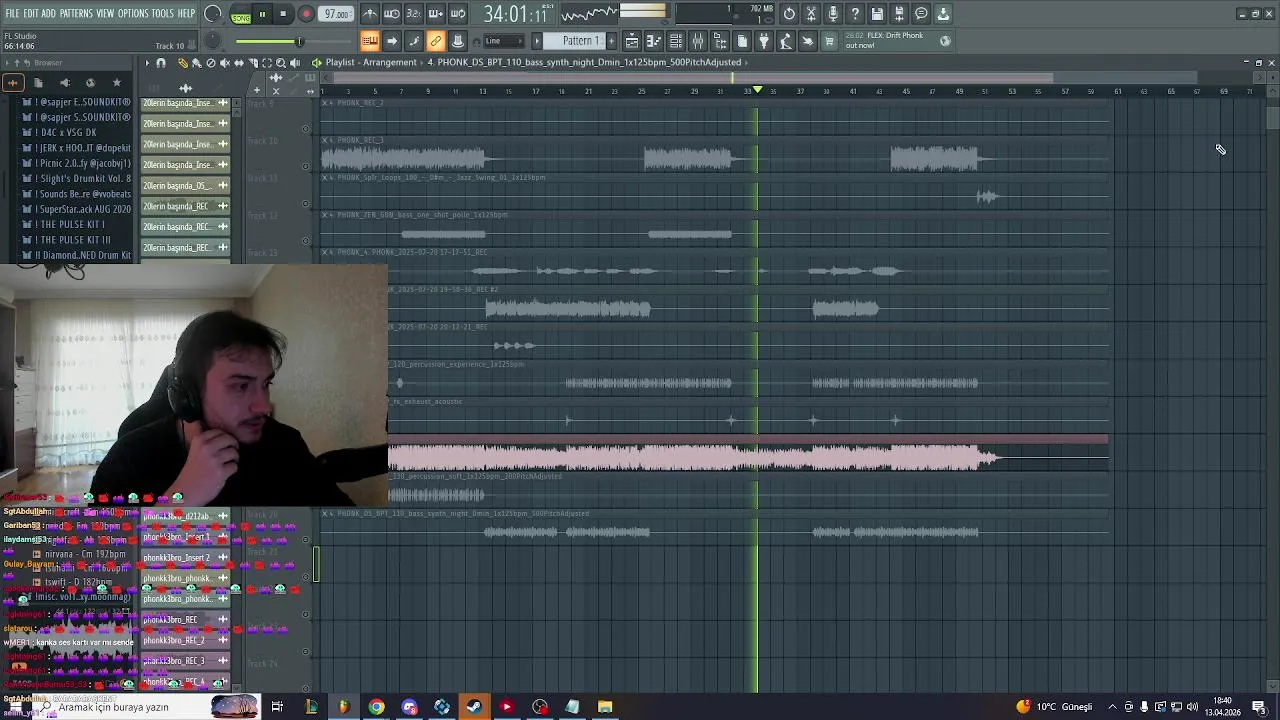Click the tempo field showing 97.000
Screen dimensions: 1280x720
click(337, 14)
